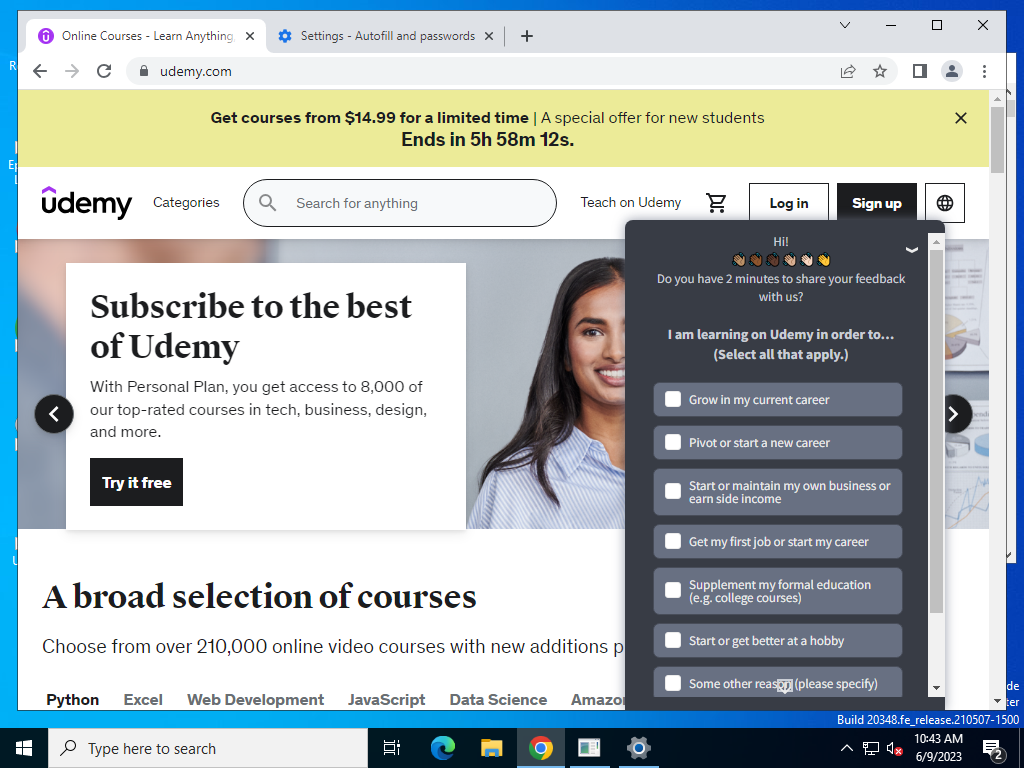The width and height of the screenshot is (1024, 768).
Task: Close the Settings tab
Action: pos(488,36)
